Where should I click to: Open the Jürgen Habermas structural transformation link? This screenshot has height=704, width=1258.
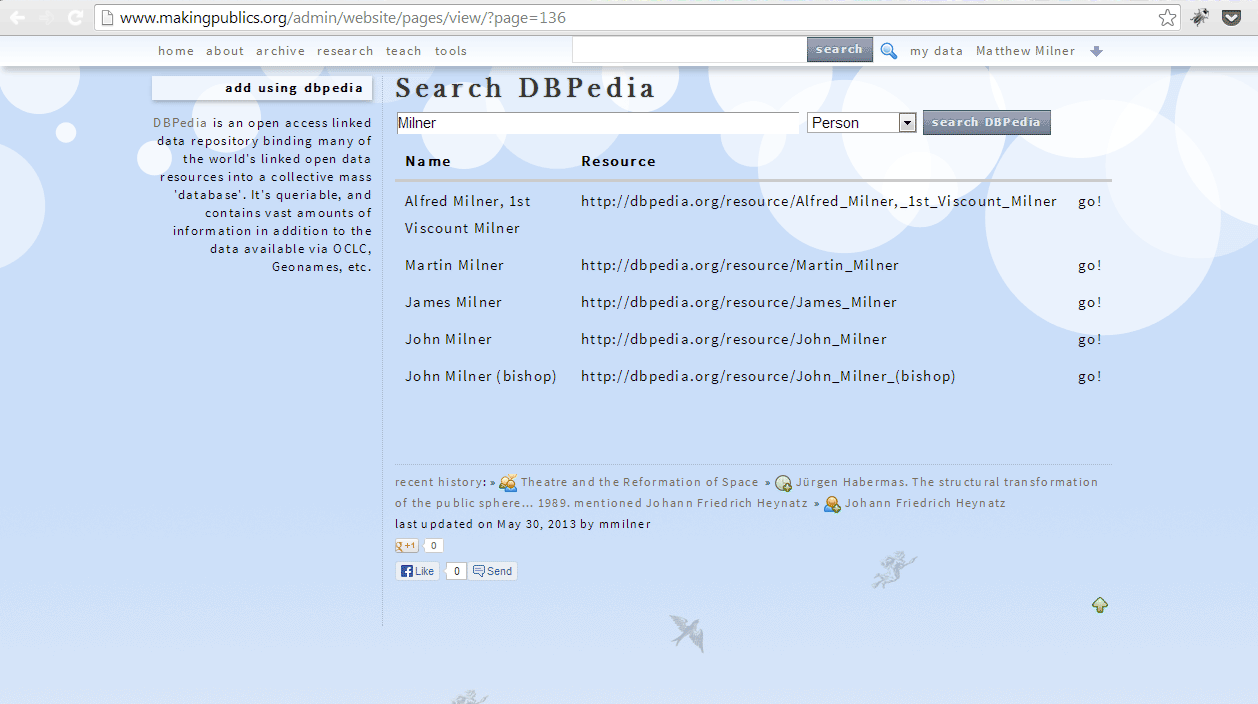click(747, 492)
